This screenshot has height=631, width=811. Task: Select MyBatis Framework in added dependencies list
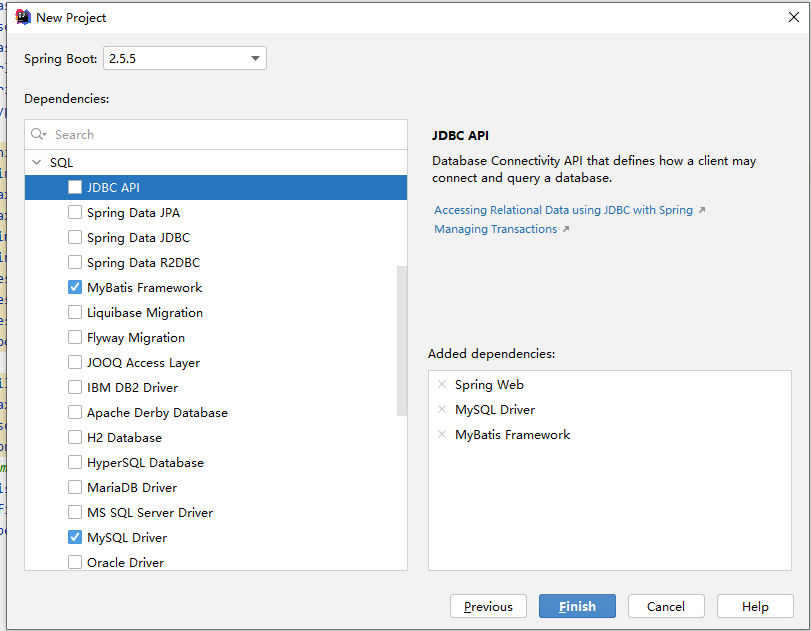(513, 434)
